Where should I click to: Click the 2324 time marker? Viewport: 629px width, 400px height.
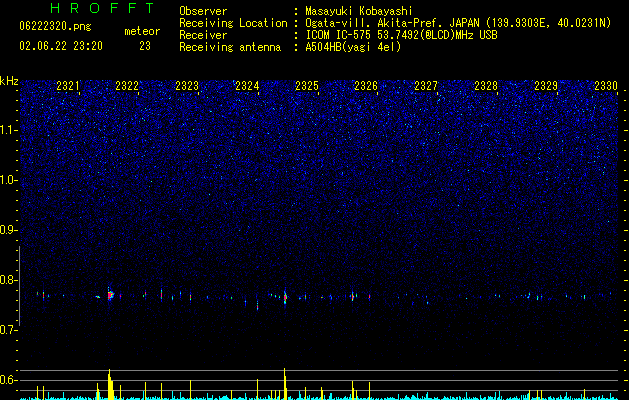247,86
